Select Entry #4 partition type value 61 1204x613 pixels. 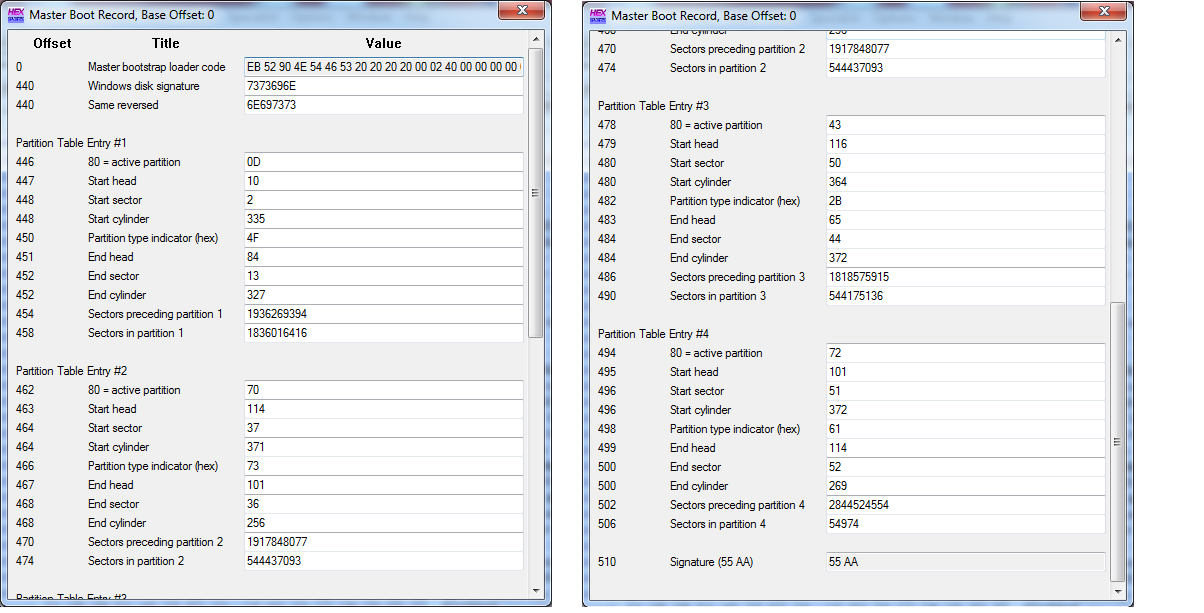[x=965, y=429]
